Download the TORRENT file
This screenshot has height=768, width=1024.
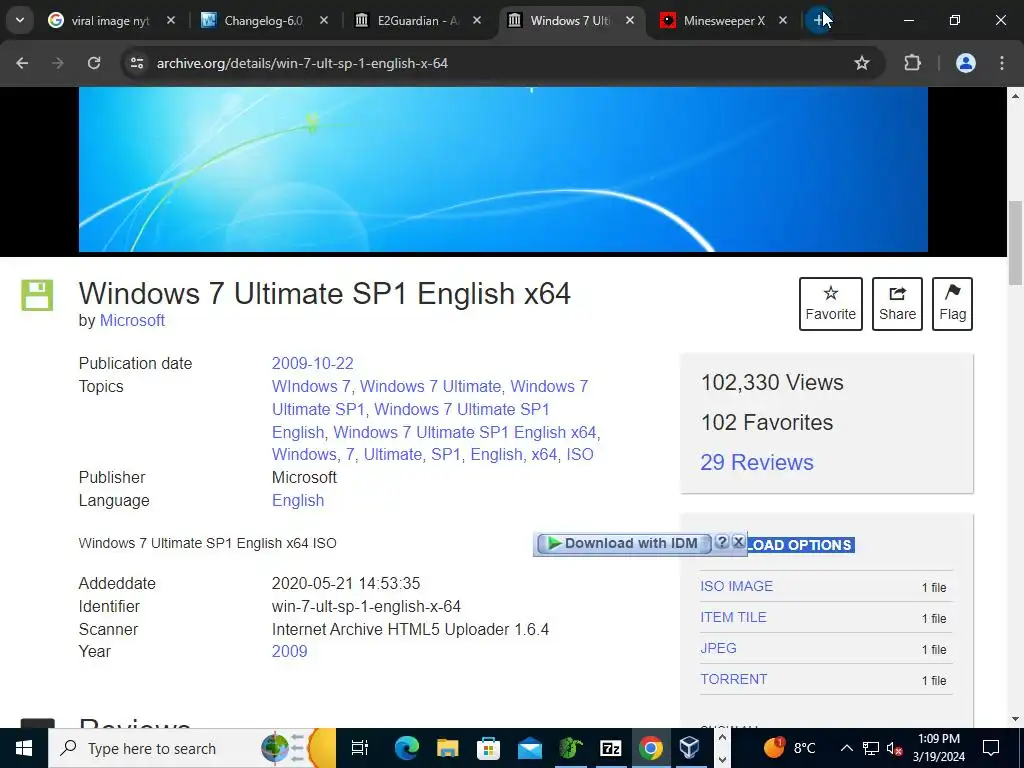733,679
